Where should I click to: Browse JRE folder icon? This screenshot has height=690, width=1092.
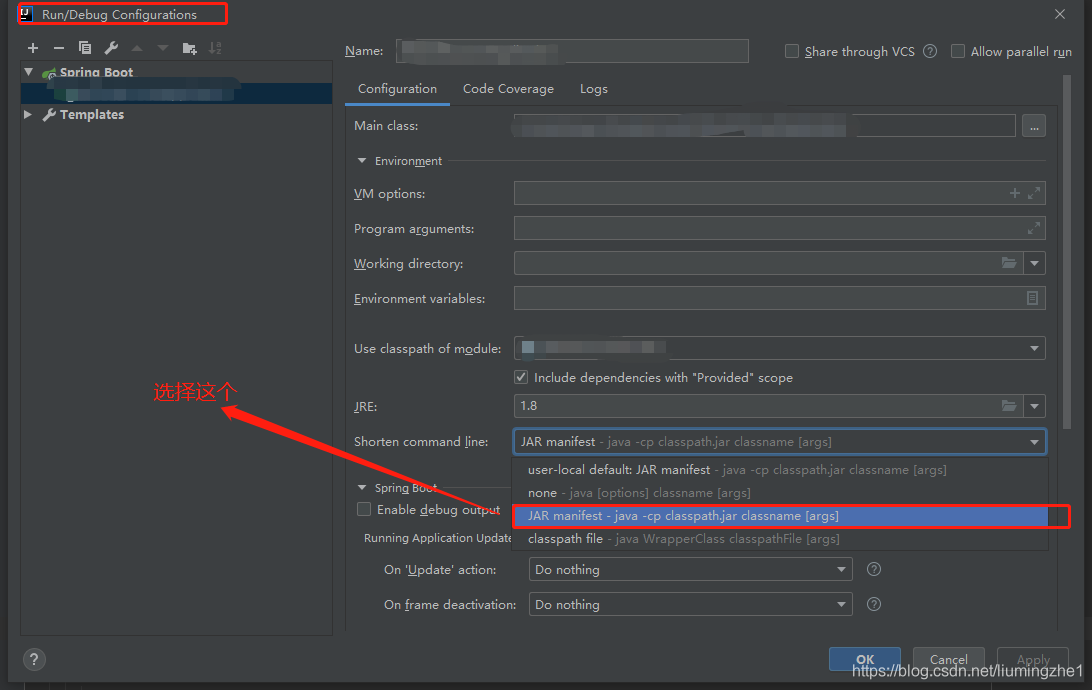[1009, 406]
